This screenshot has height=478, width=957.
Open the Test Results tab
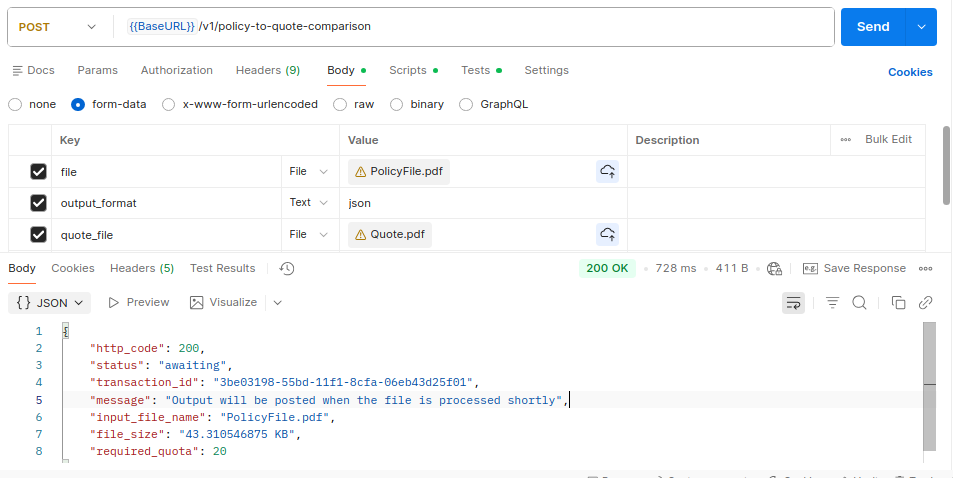tap(223, 269)
